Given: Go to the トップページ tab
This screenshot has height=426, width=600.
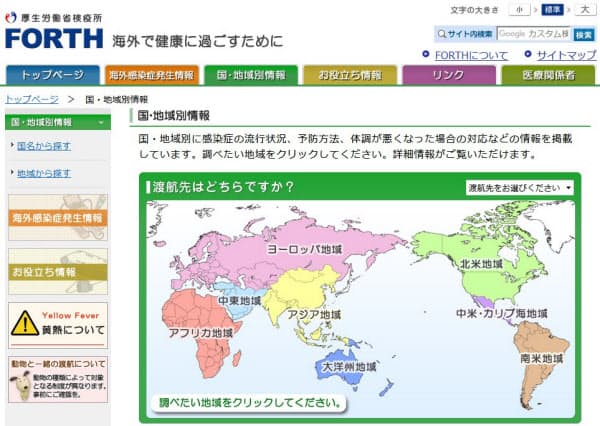Looking at the screenshot, I should point(52,75).
